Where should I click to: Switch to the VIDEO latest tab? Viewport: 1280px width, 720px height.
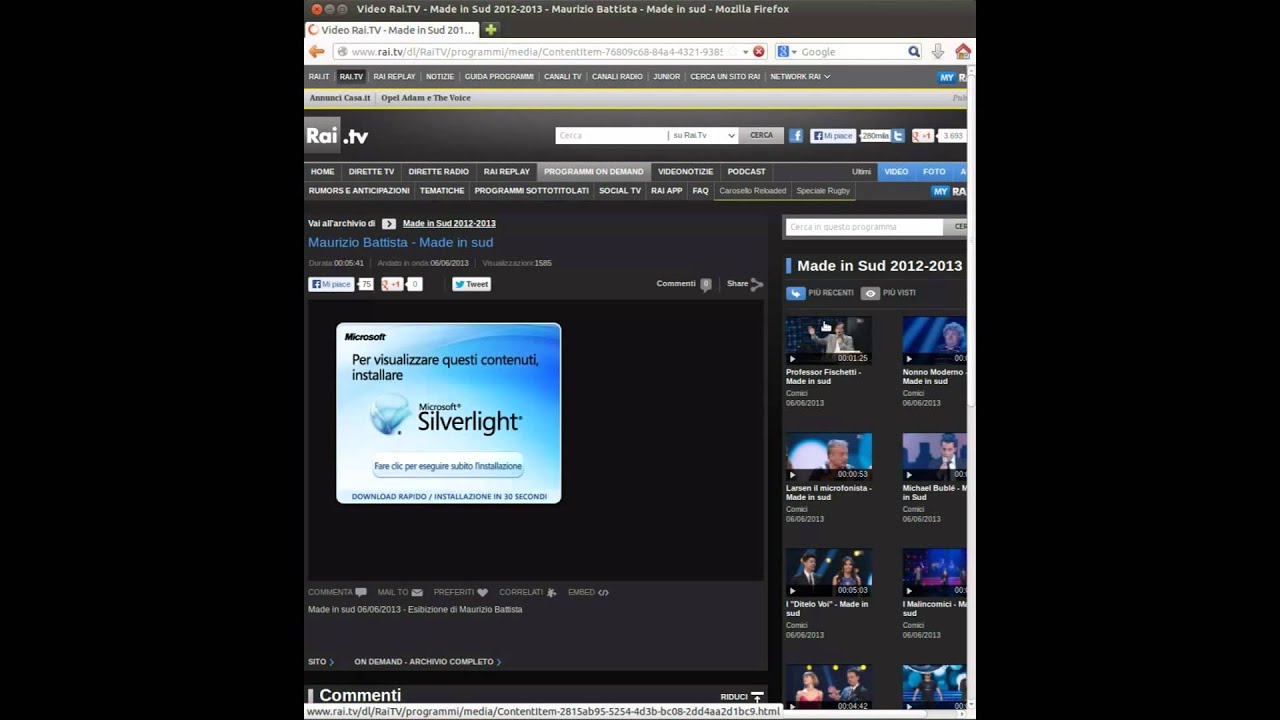coord(896,172)
